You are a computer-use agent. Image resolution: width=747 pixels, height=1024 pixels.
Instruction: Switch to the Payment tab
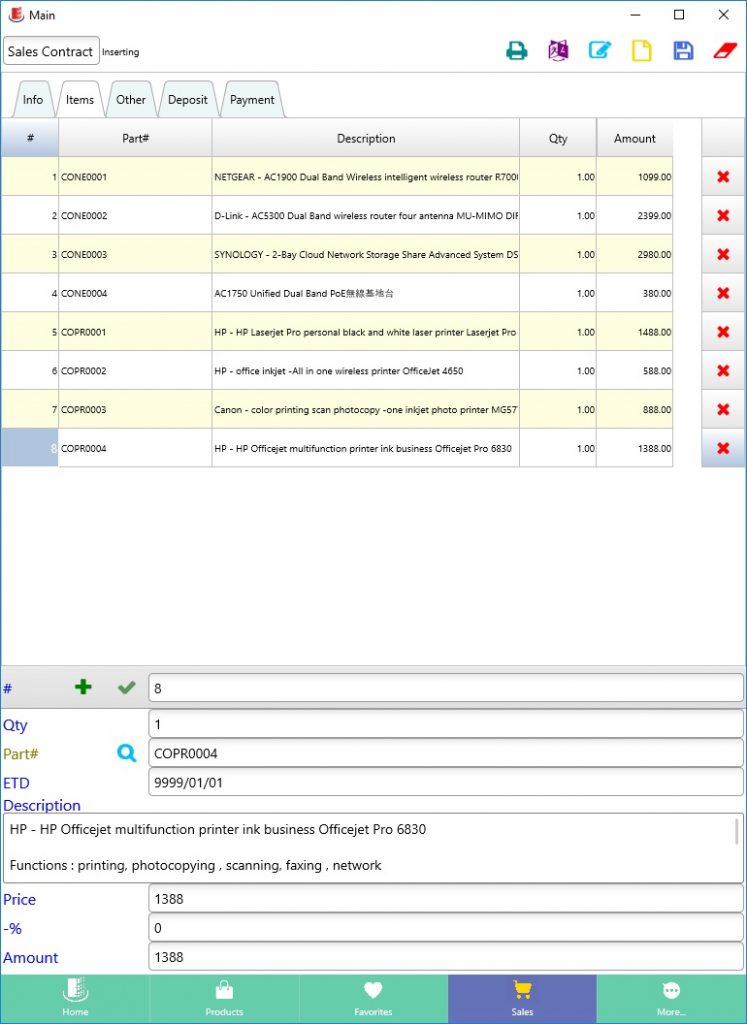252,100
